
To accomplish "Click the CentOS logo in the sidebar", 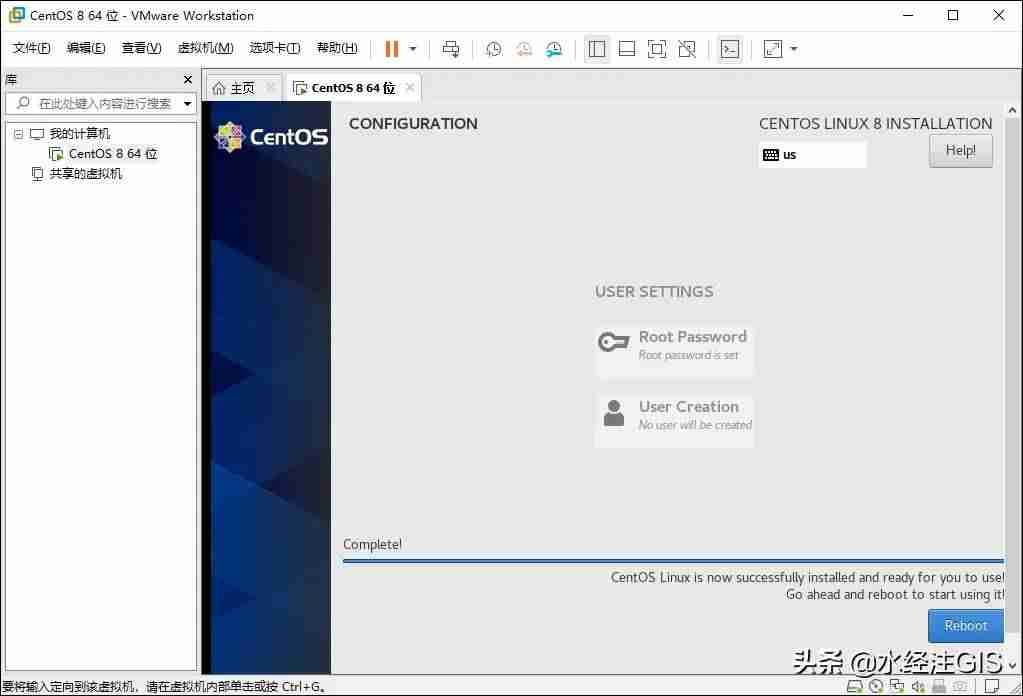I will click(271, 137).
